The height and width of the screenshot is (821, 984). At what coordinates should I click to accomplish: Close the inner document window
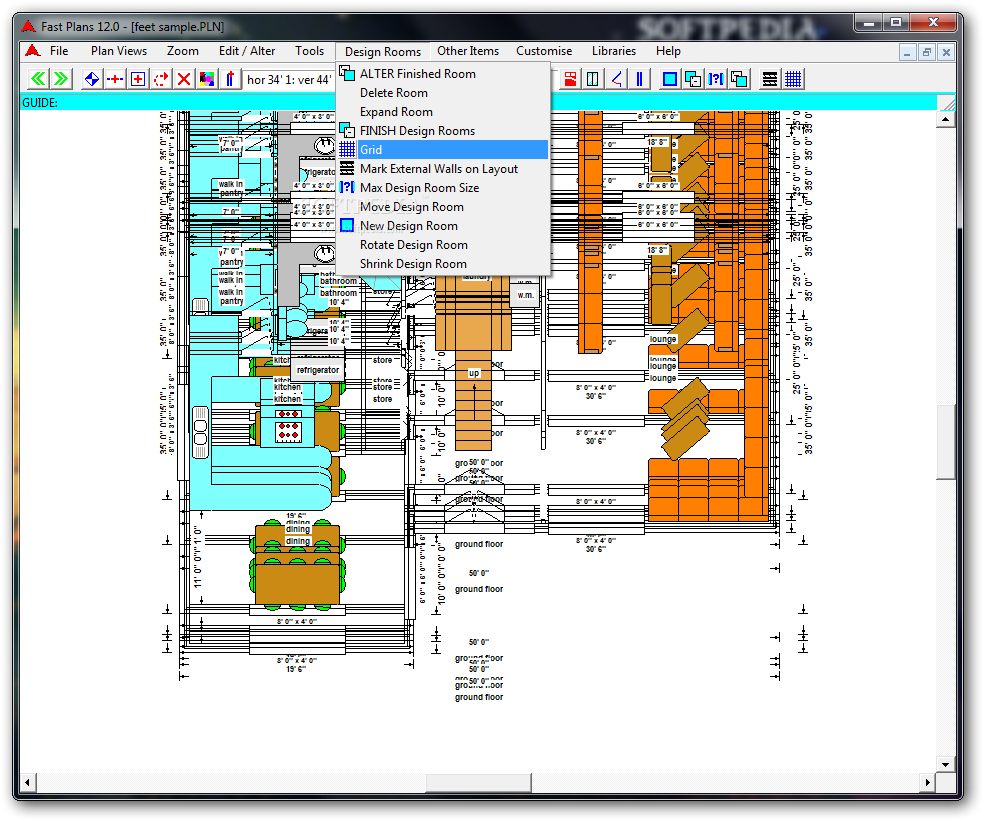tap(946, 53)
